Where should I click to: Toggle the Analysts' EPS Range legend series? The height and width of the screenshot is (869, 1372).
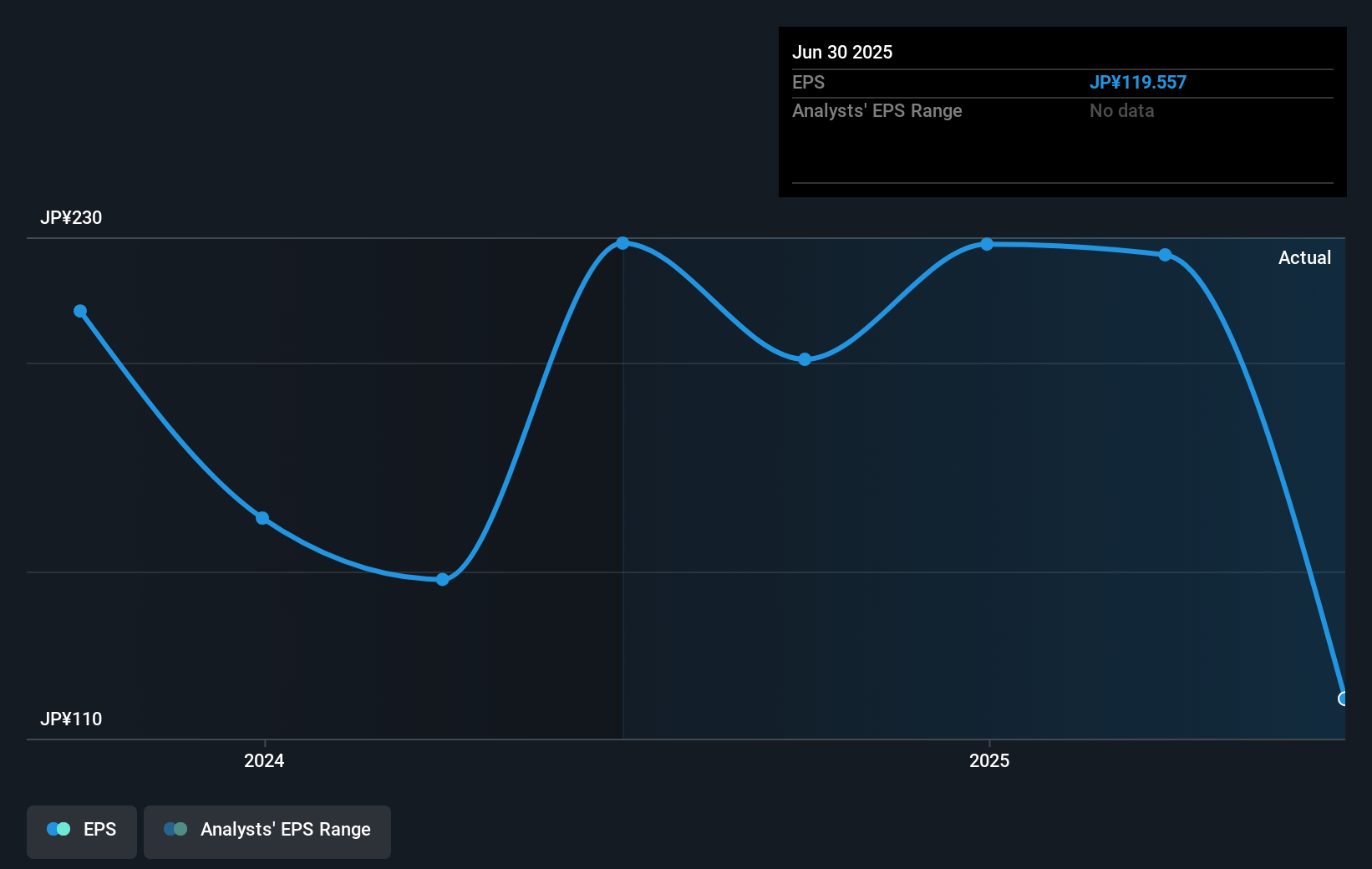[267, 831]
